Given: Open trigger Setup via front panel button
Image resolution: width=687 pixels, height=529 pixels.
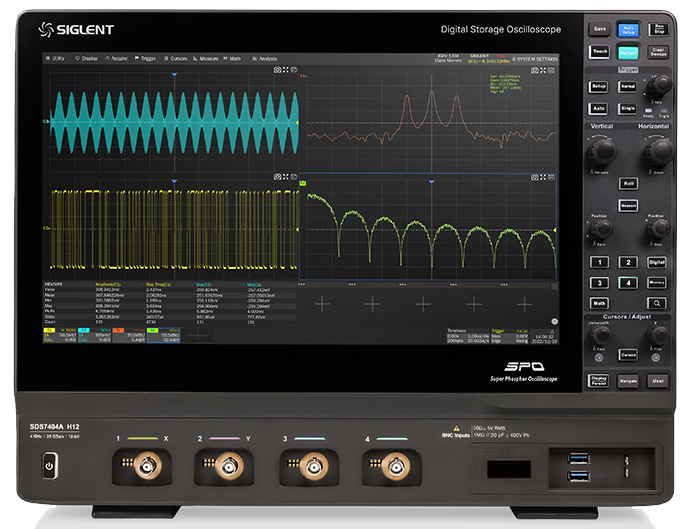Looking at the screenshot, I should coord(598,86).
